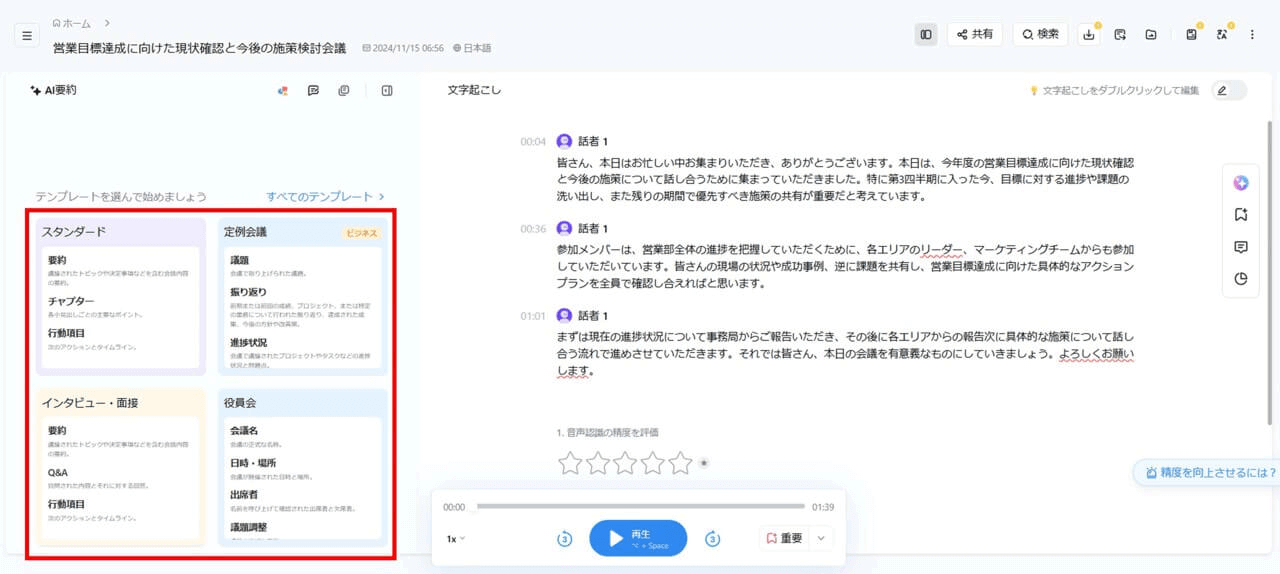
Task: Click the translate icon
Action: tap(1222, 34)
